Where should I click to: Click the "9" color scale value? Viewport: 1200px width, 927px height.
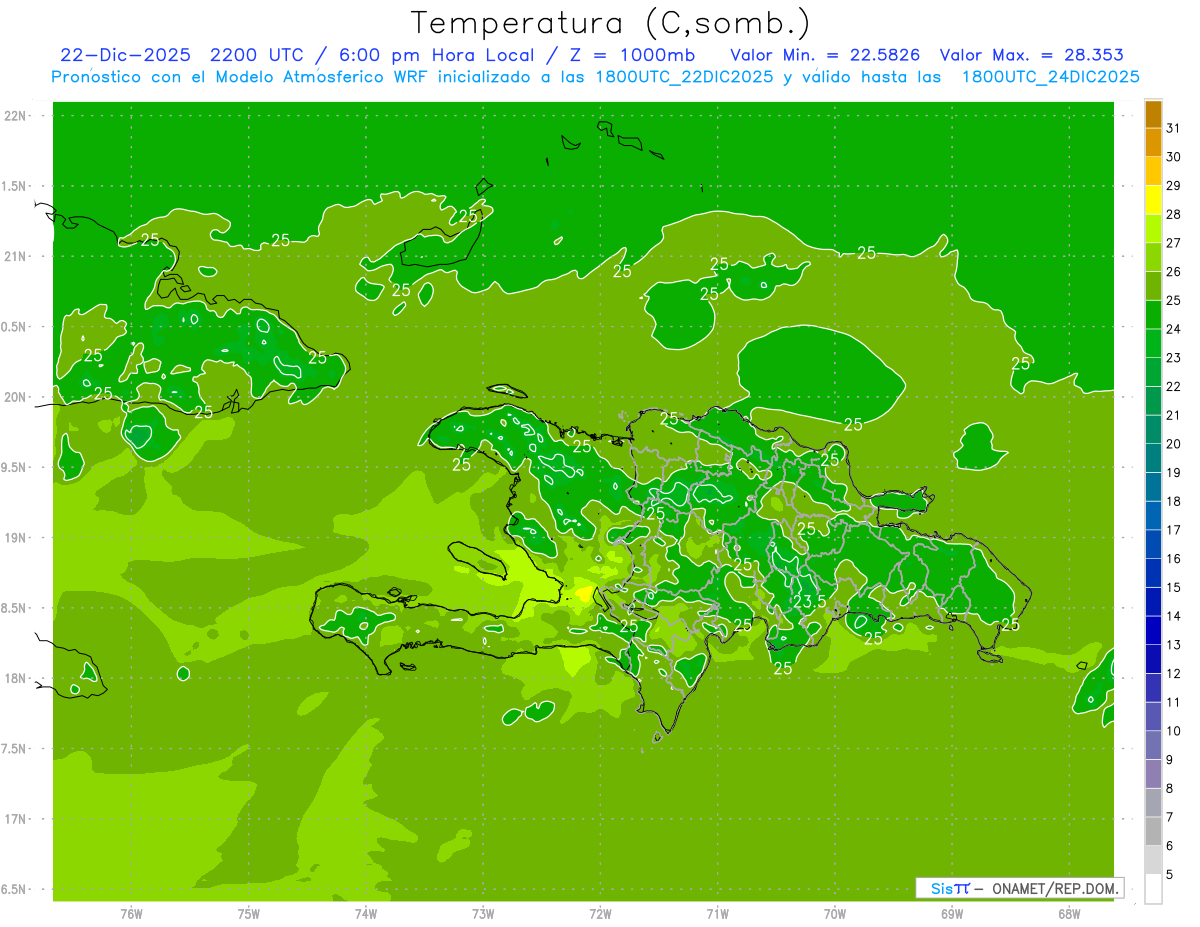click(x=1170, y=759)
